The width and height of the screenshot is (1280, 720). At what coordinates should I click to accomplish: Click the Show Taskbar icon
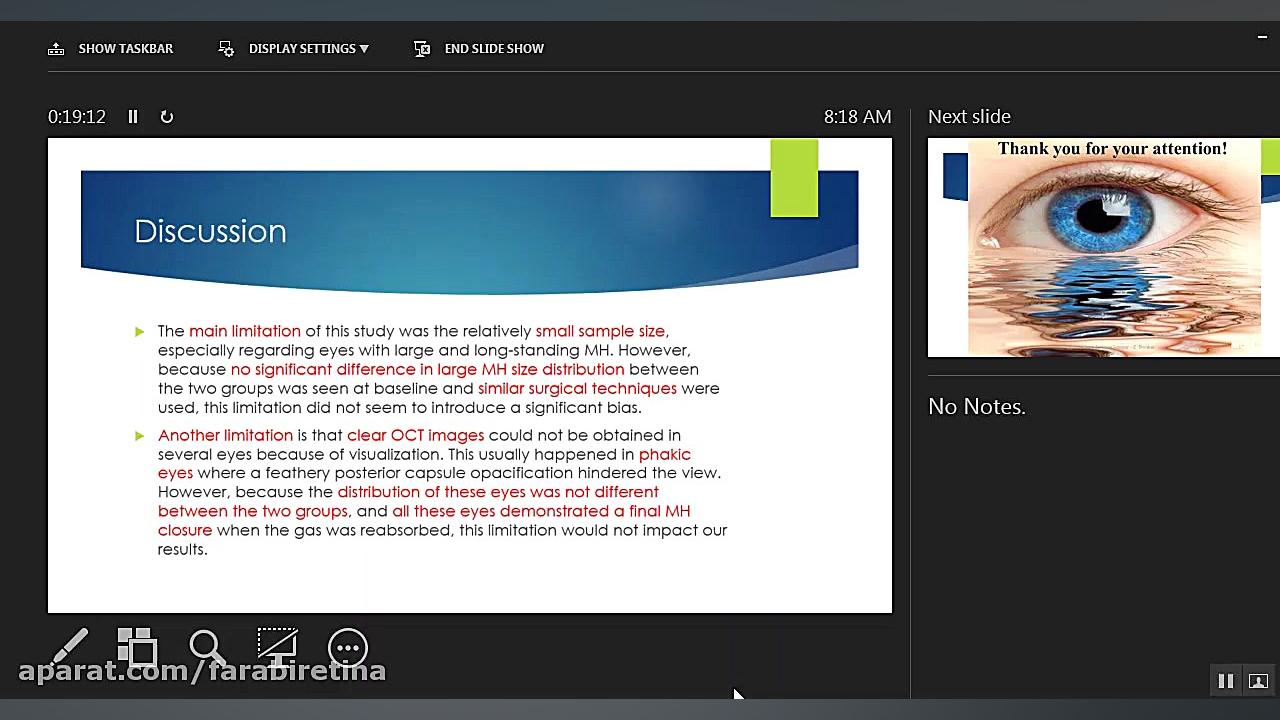click(56, 49)
